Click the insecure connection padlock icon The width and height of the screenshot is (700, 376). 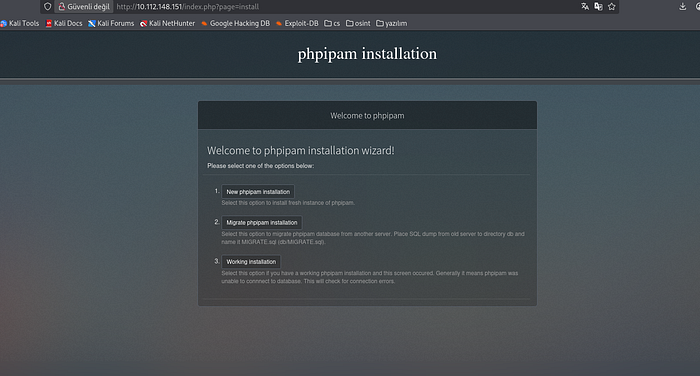click(62, 6)
